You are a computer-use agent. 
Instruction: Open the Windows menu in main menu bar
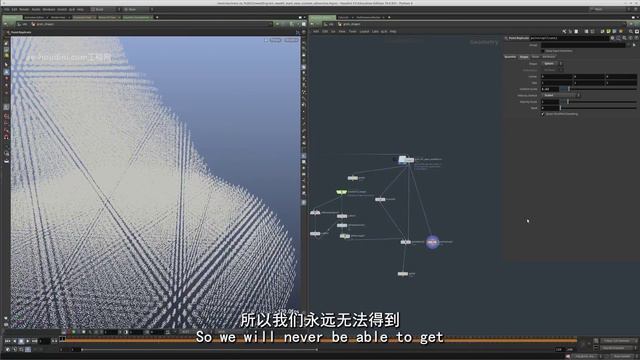tap(49, 9)
